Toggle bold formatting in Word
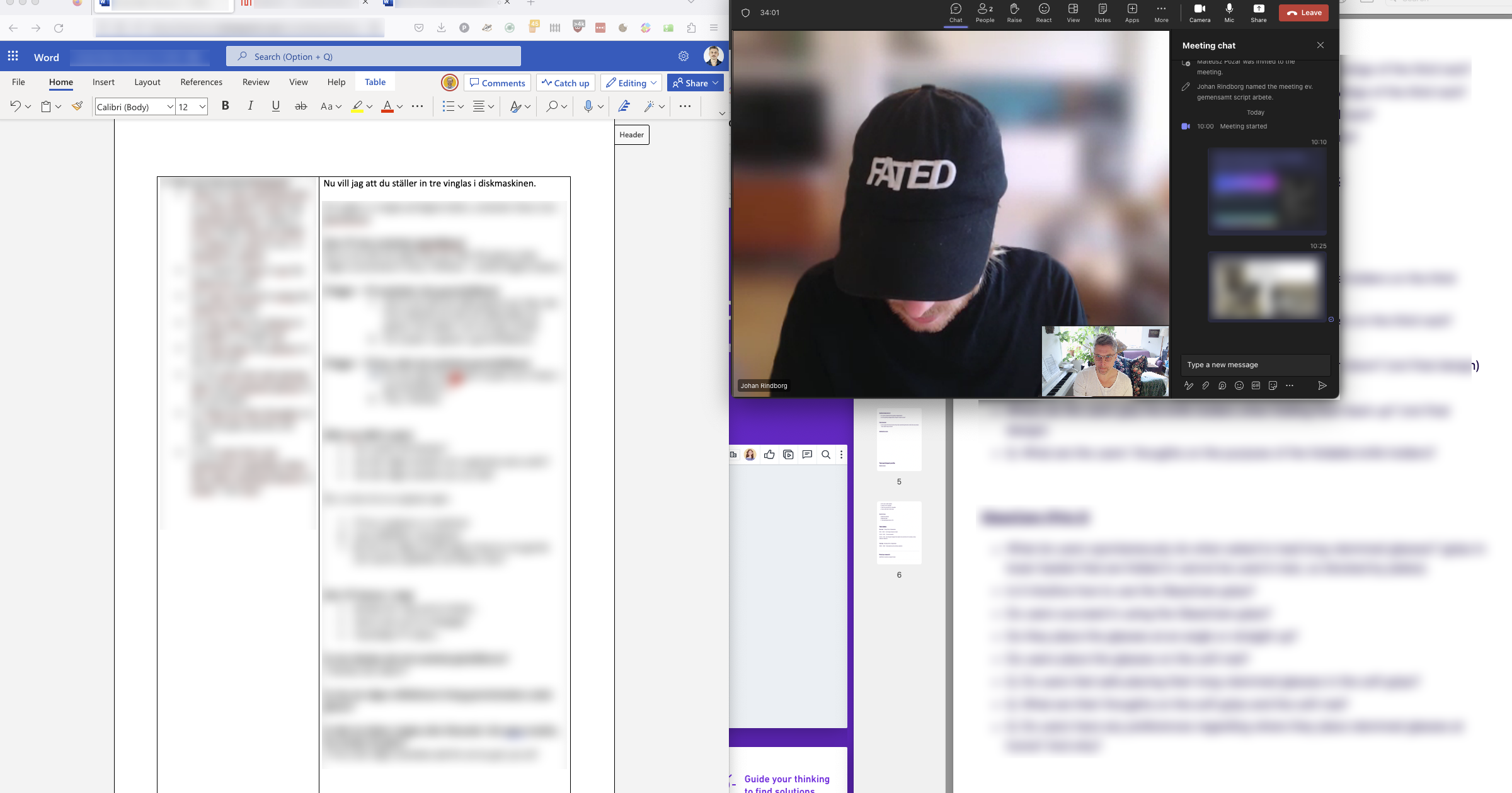The width and height of the screenshot is (1512, 793). coord(225,106)
